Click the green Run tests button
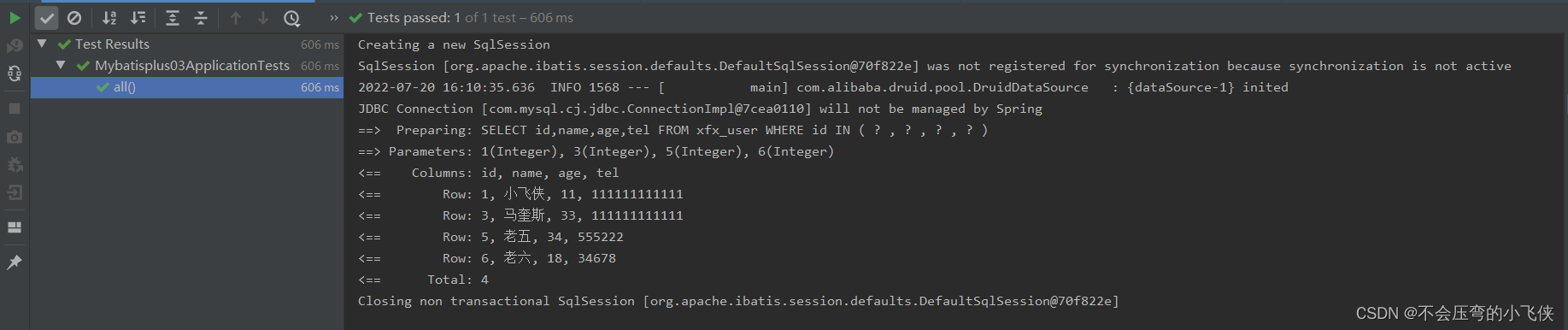Viewport: 1568px width, 330px height. tap(15, 17)
